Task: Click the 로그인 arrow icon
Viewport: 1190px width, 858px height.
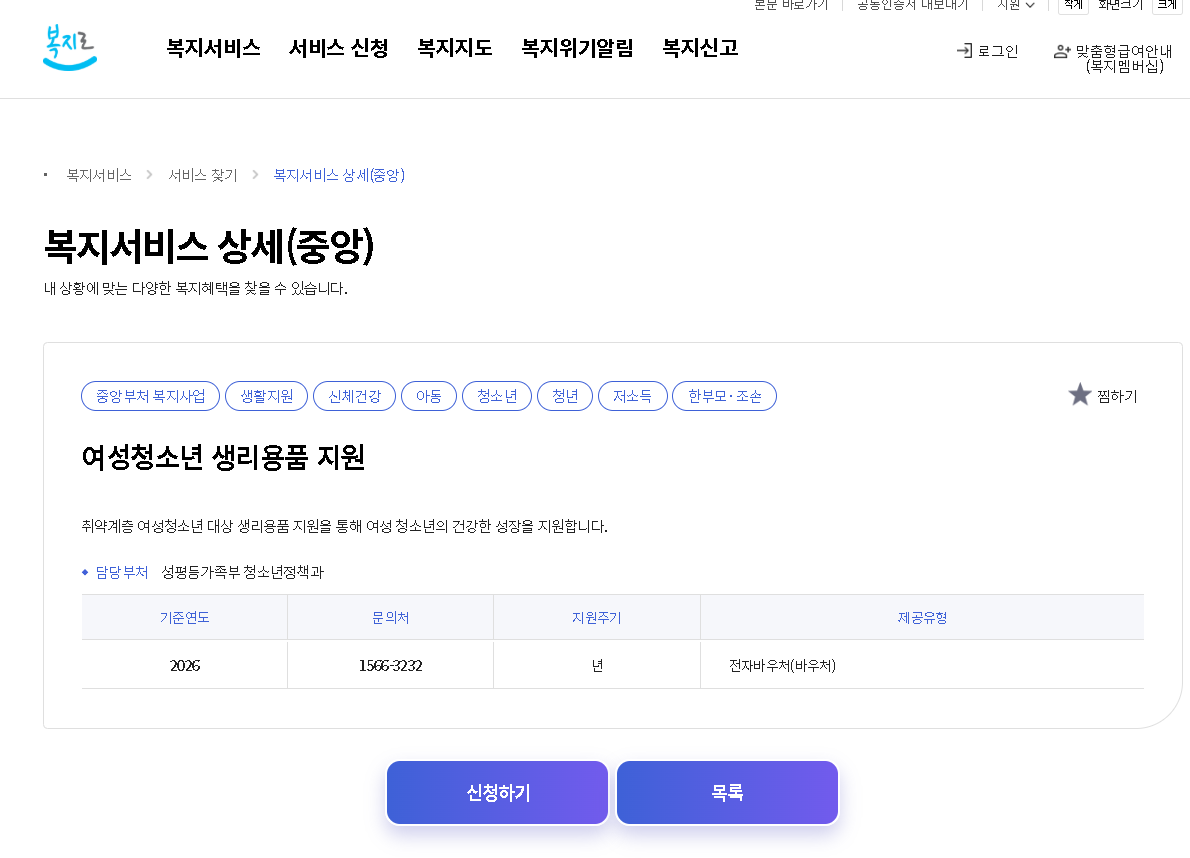Action: click(965, 51)
